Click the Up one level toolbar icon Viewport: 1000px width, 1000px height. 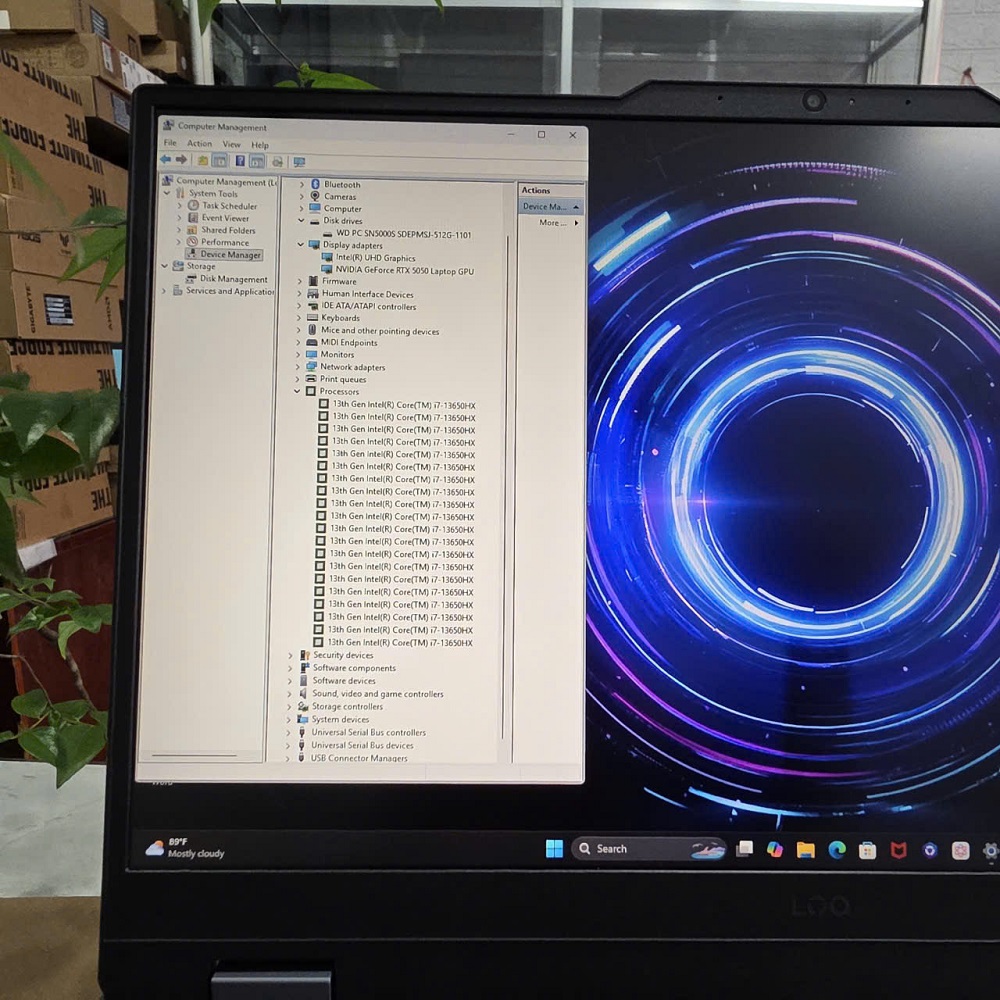tap(203, 161)
